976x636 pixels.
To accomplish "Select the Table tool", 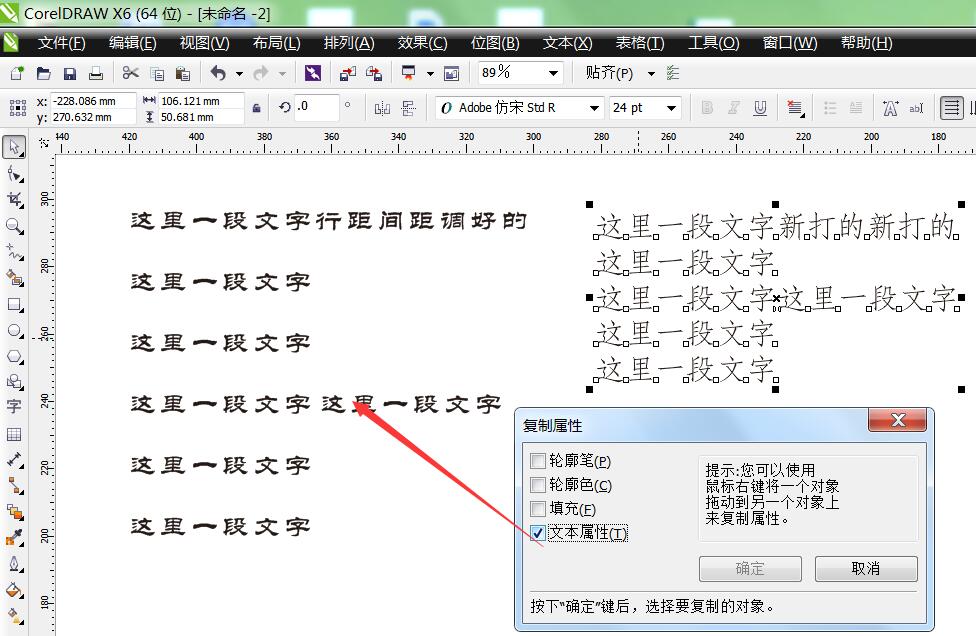I will pos(14,434).
